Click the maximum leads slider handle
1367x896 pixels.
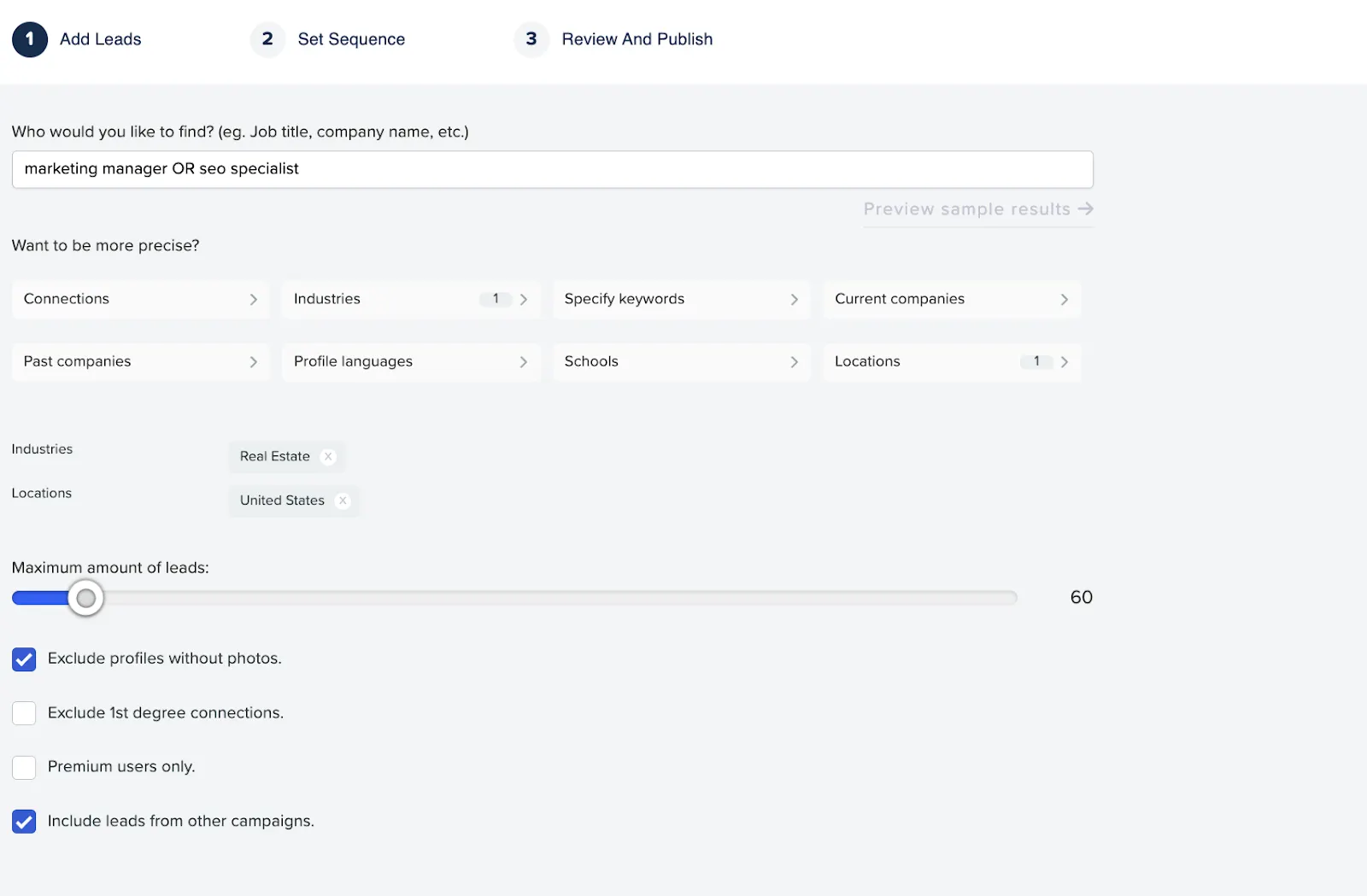(85, 598)
